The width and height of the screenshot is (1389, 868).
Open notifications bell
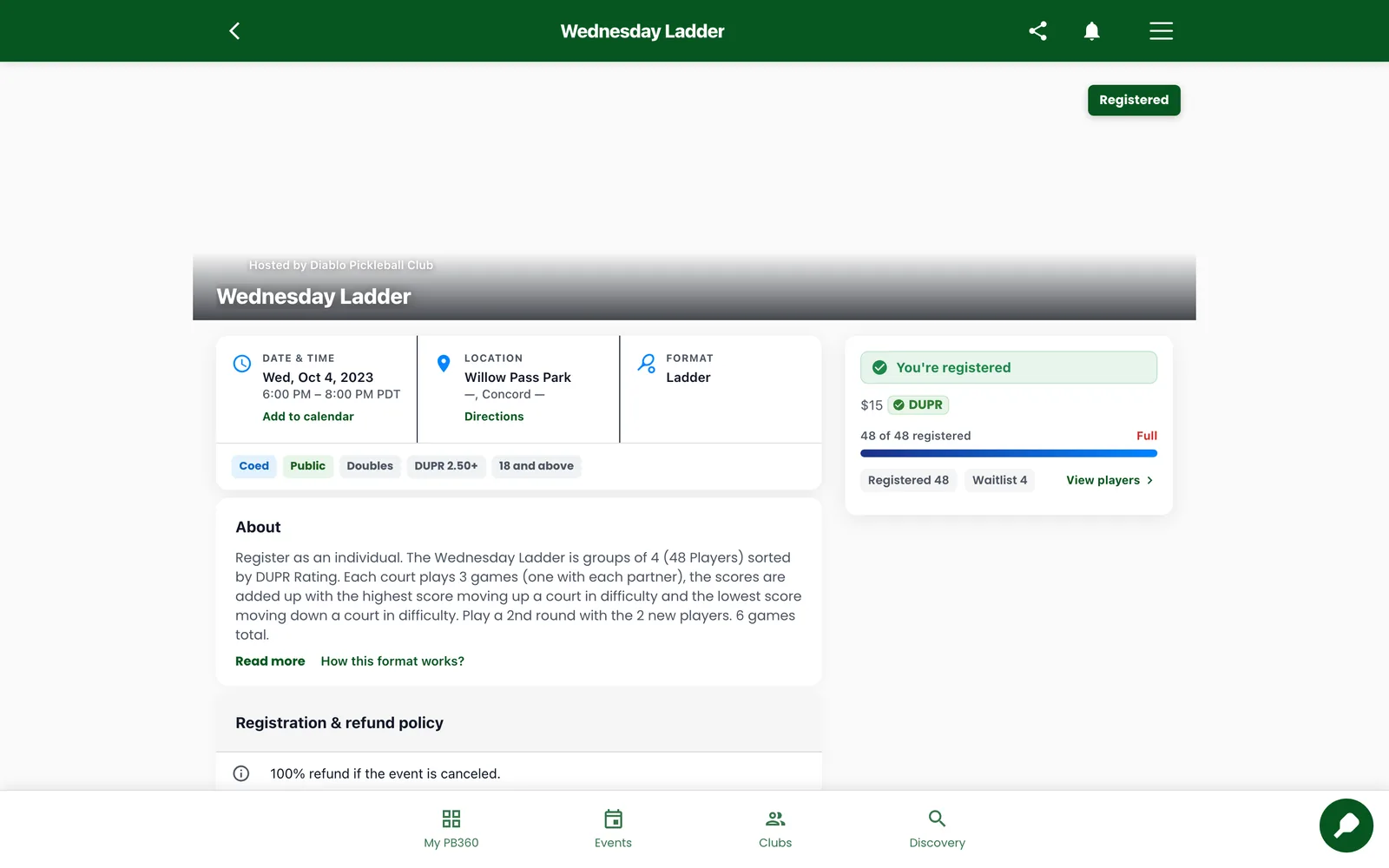pos(1092,31)
